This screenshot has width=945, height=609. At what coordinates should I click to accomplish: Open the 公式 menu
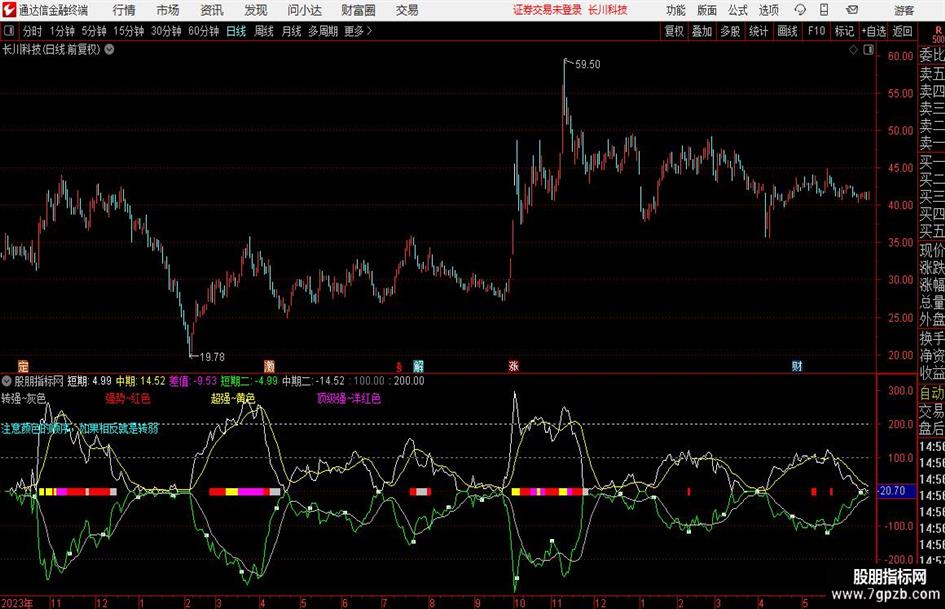pyautogui.click(x=738, y=10)
